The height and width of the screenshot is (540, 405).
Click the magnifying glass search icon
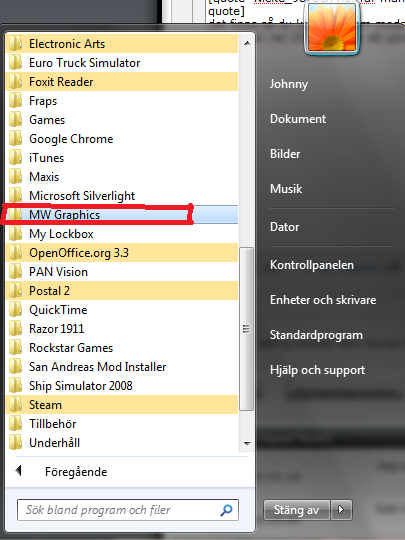click(226, 510)
